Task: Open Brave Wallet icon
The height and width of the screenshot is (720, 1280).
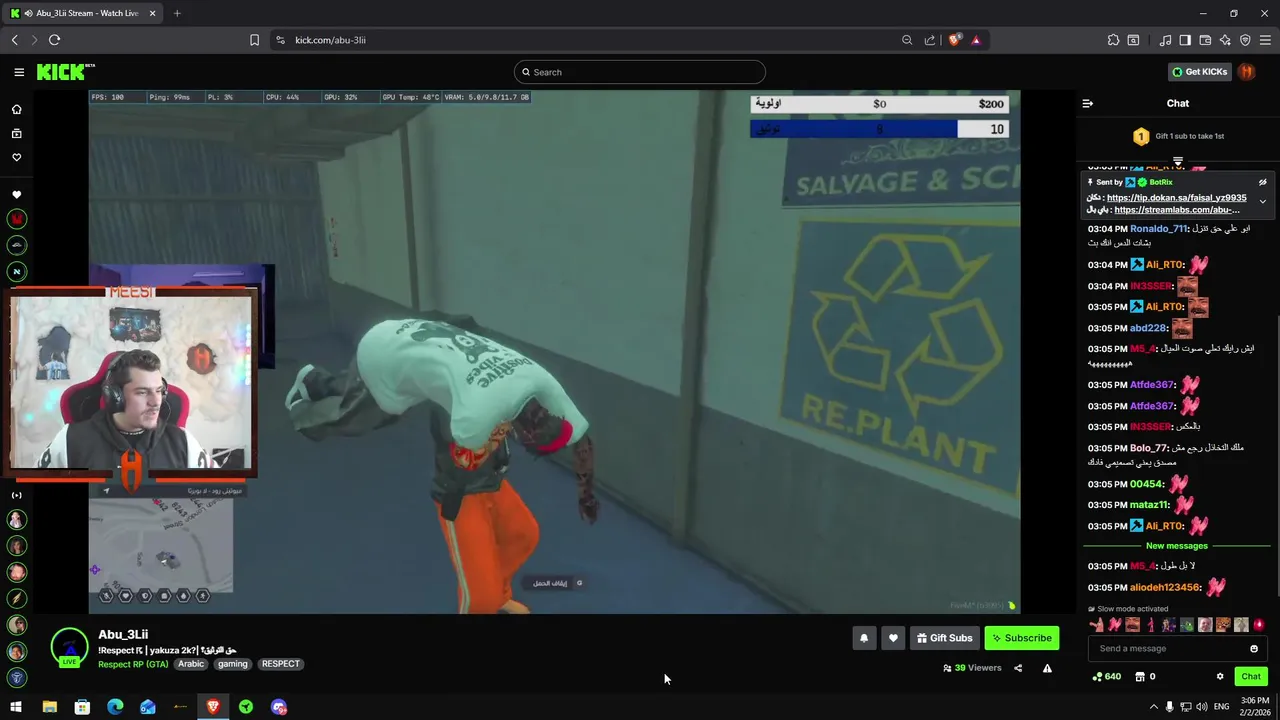Action: pos(1205,40)
